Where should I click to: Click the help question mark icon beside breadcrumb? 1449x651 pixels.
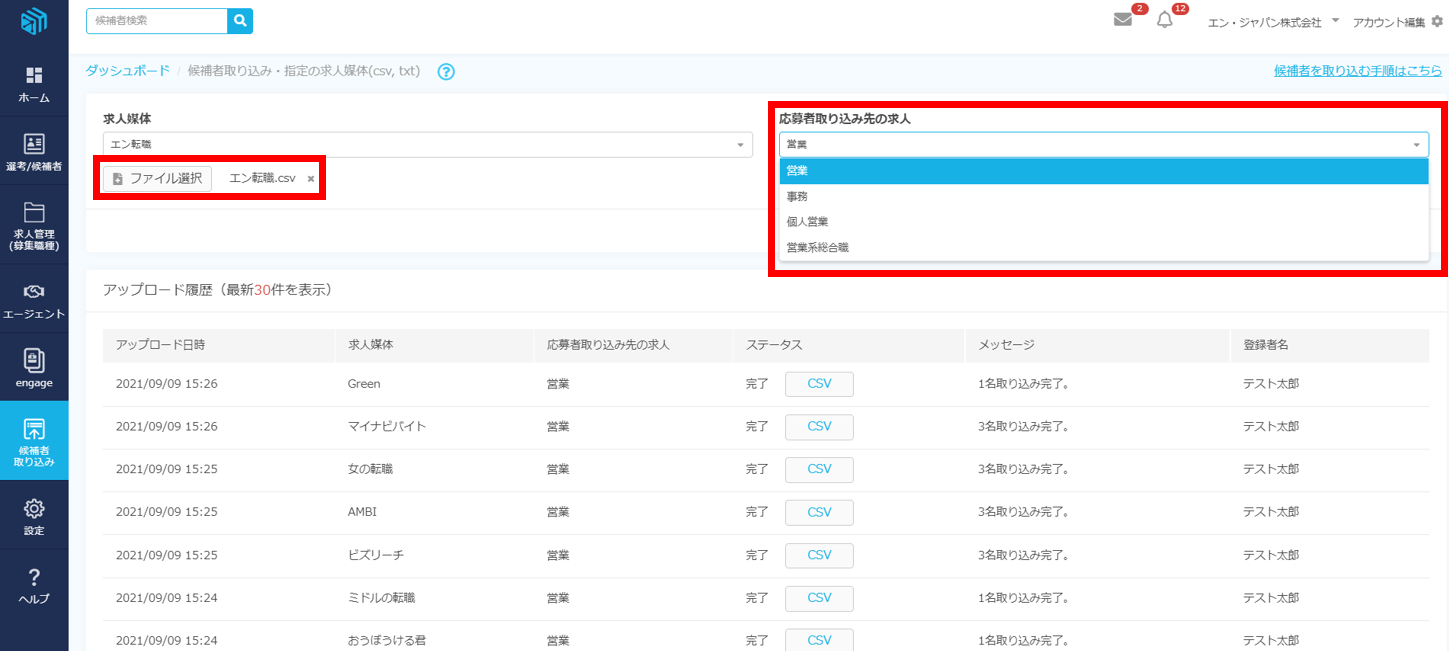point(446,72)
